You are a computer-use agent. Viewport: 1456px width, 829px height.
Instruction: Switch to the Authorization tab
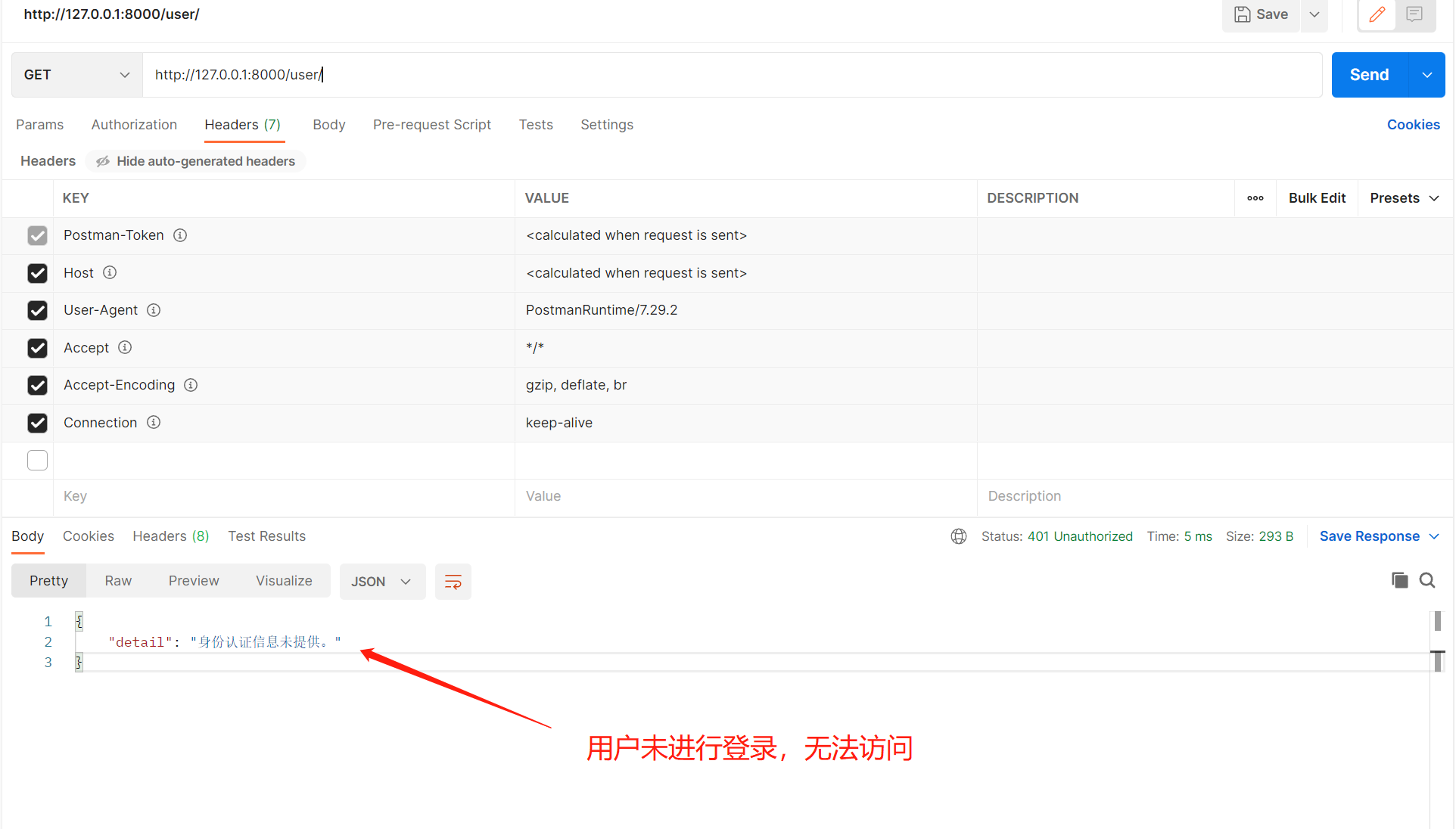(134, 125)
